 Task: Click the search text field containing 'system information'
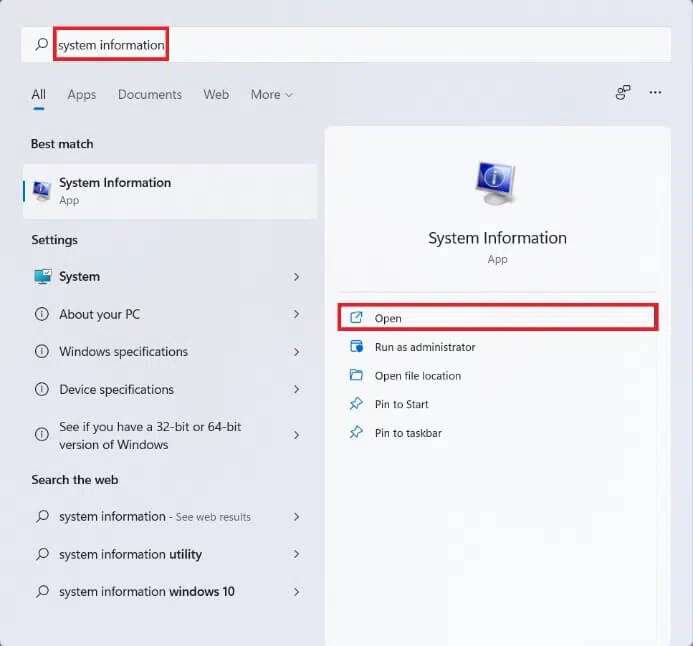(x=346, y=45)
